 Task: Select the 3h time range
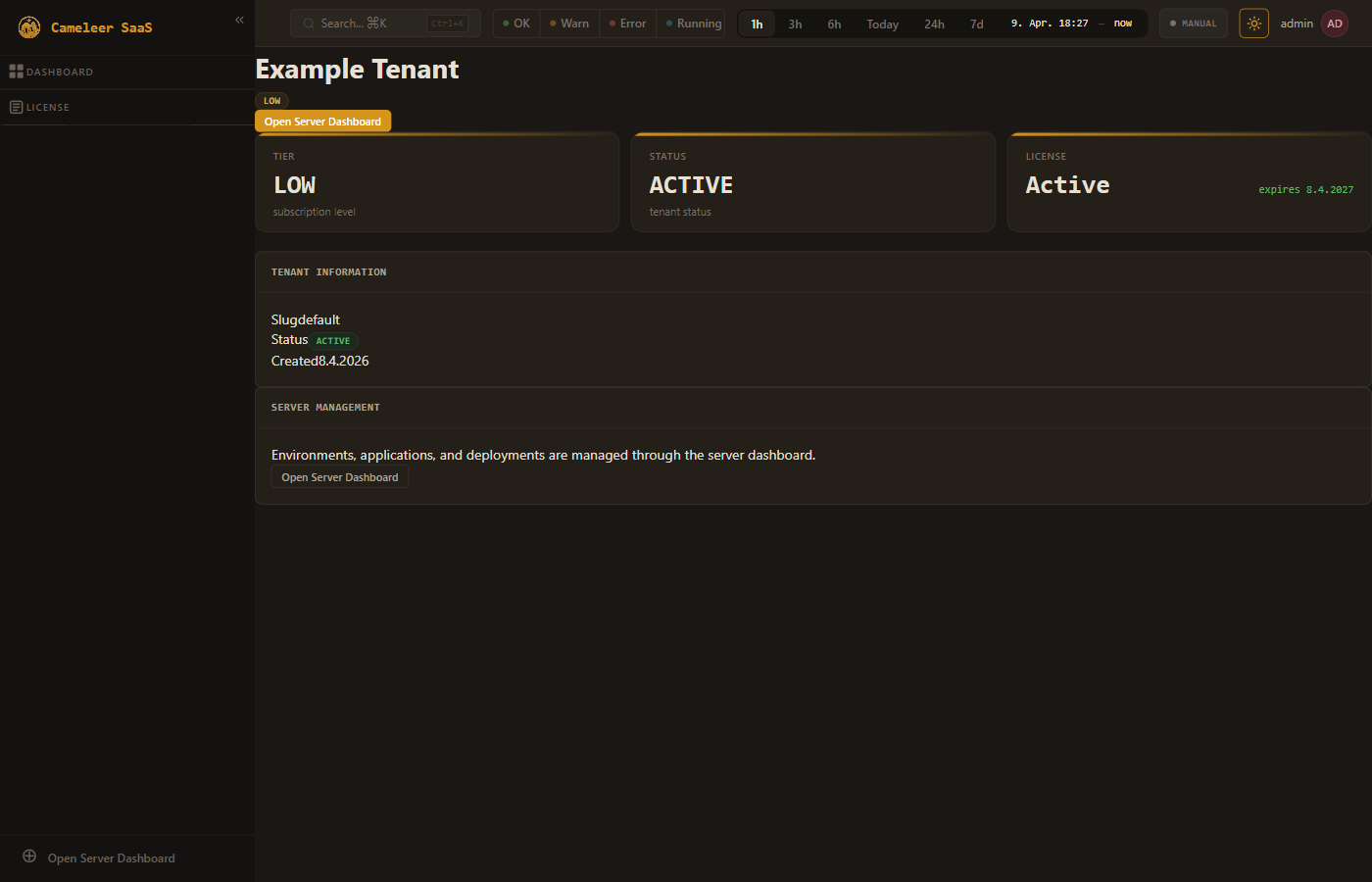(x=795, y=24)
